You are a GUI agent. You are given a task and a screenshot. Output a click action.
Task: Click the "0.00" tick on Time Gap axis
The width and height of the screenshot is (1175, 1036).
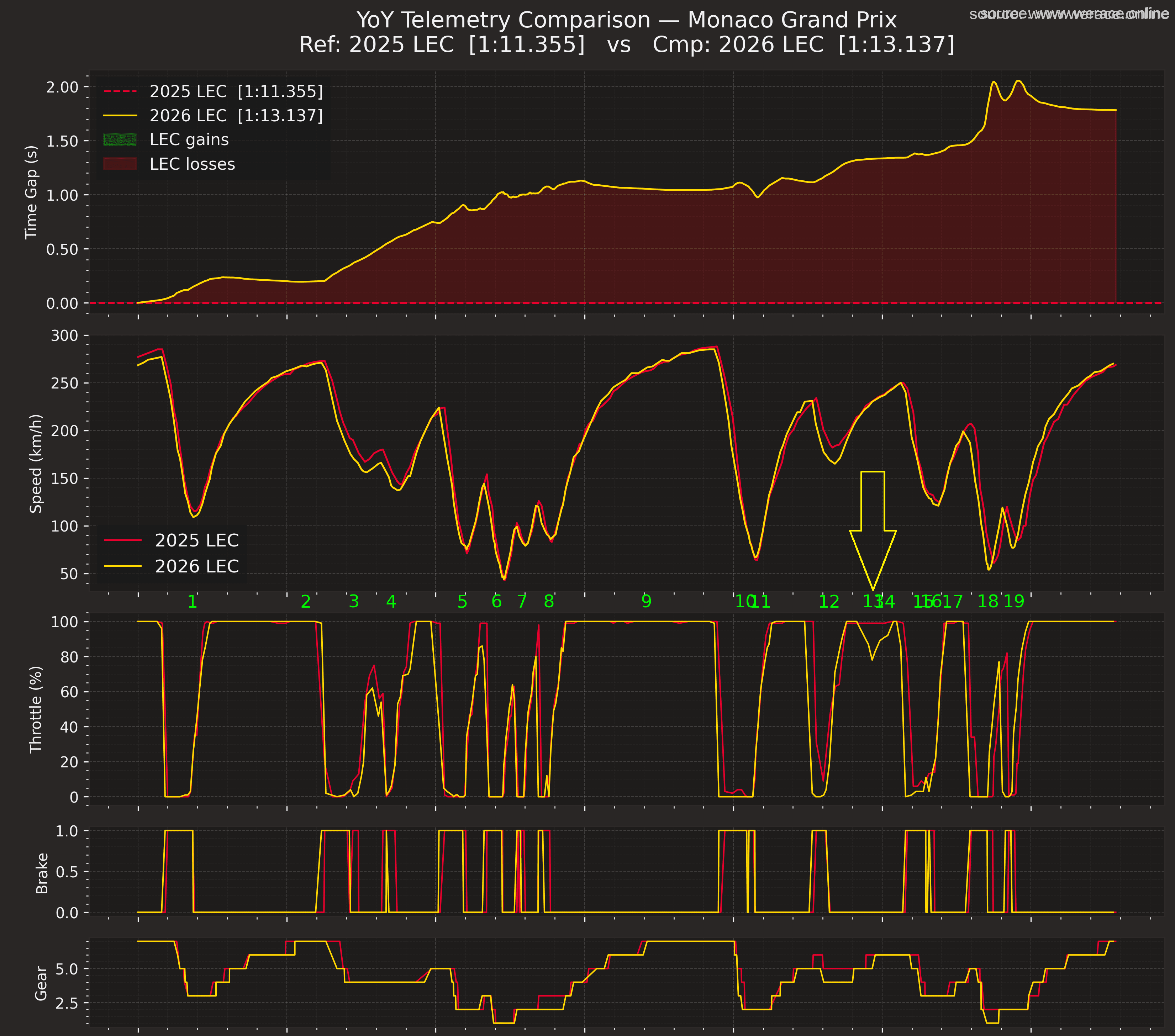pos(62,303)
